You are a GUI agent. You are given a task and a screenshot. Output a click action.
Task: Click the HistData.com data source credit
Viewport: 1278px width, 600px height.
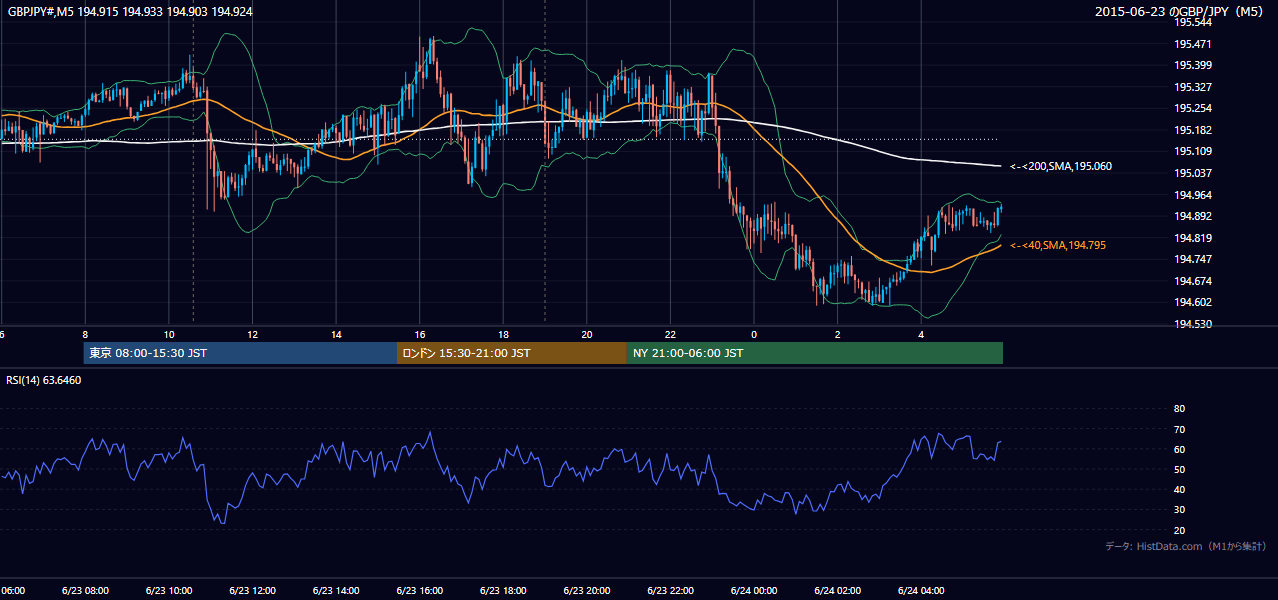coord(1186,546)
